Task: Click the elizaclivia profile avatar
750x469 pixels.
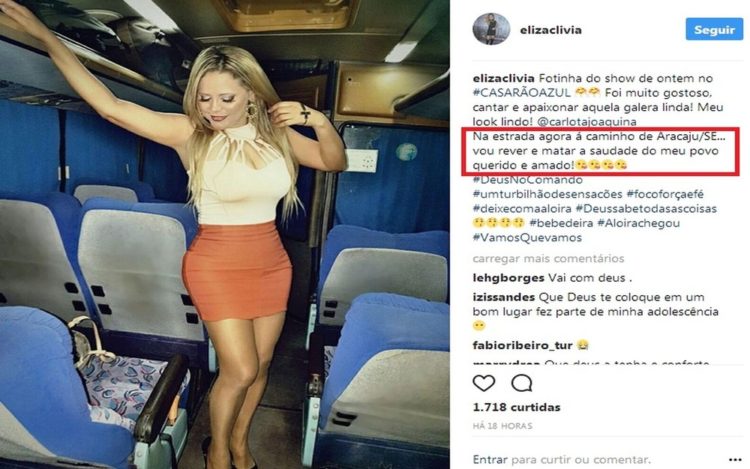Action: (x=491, y=29)
